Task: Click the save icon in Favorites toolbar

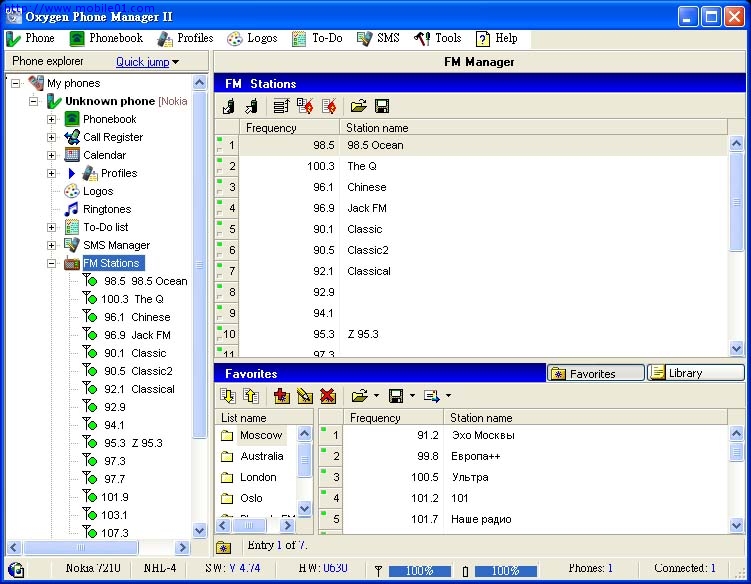Action: pos(396,396)
